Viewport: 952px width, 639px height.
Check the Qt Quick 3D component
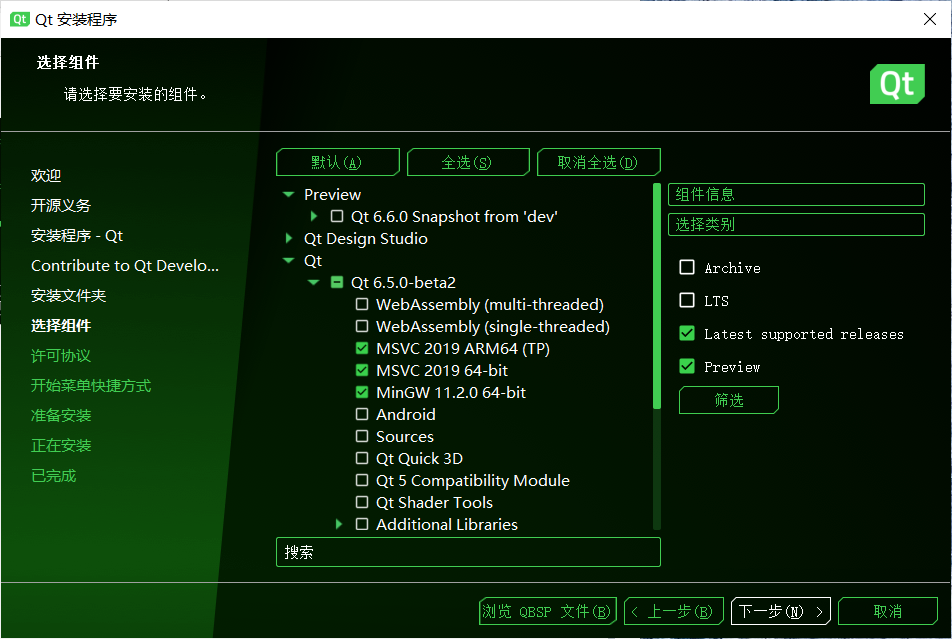tap(362, 458)
